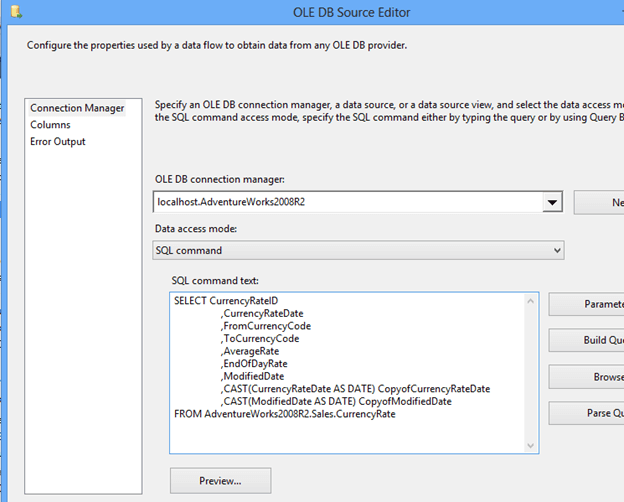Click the Preview button
The height and width of the screenshot is (502, 624).
[x=220, y=481]
